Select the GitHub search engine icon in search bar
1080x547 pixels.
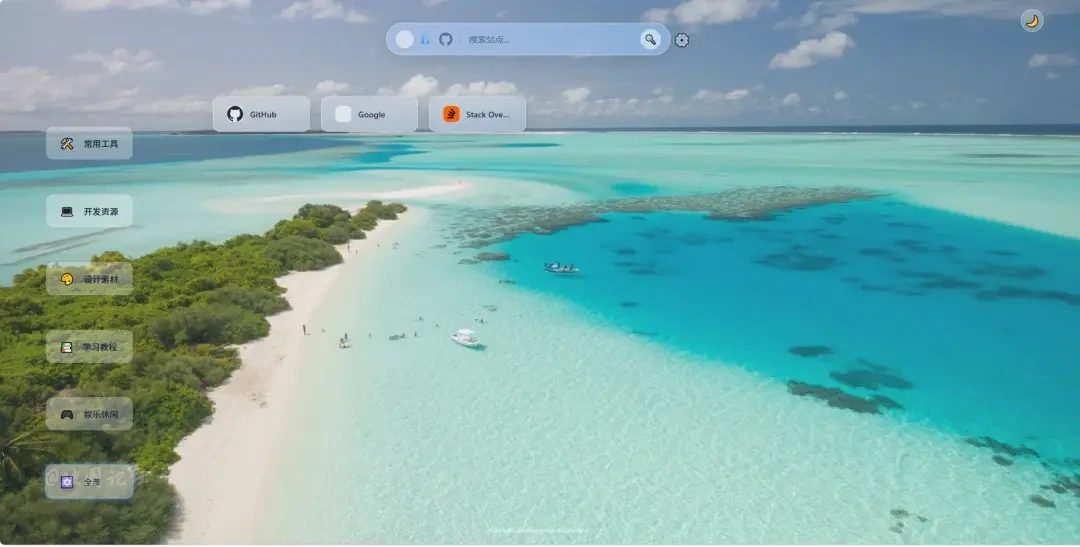point(446,39)
